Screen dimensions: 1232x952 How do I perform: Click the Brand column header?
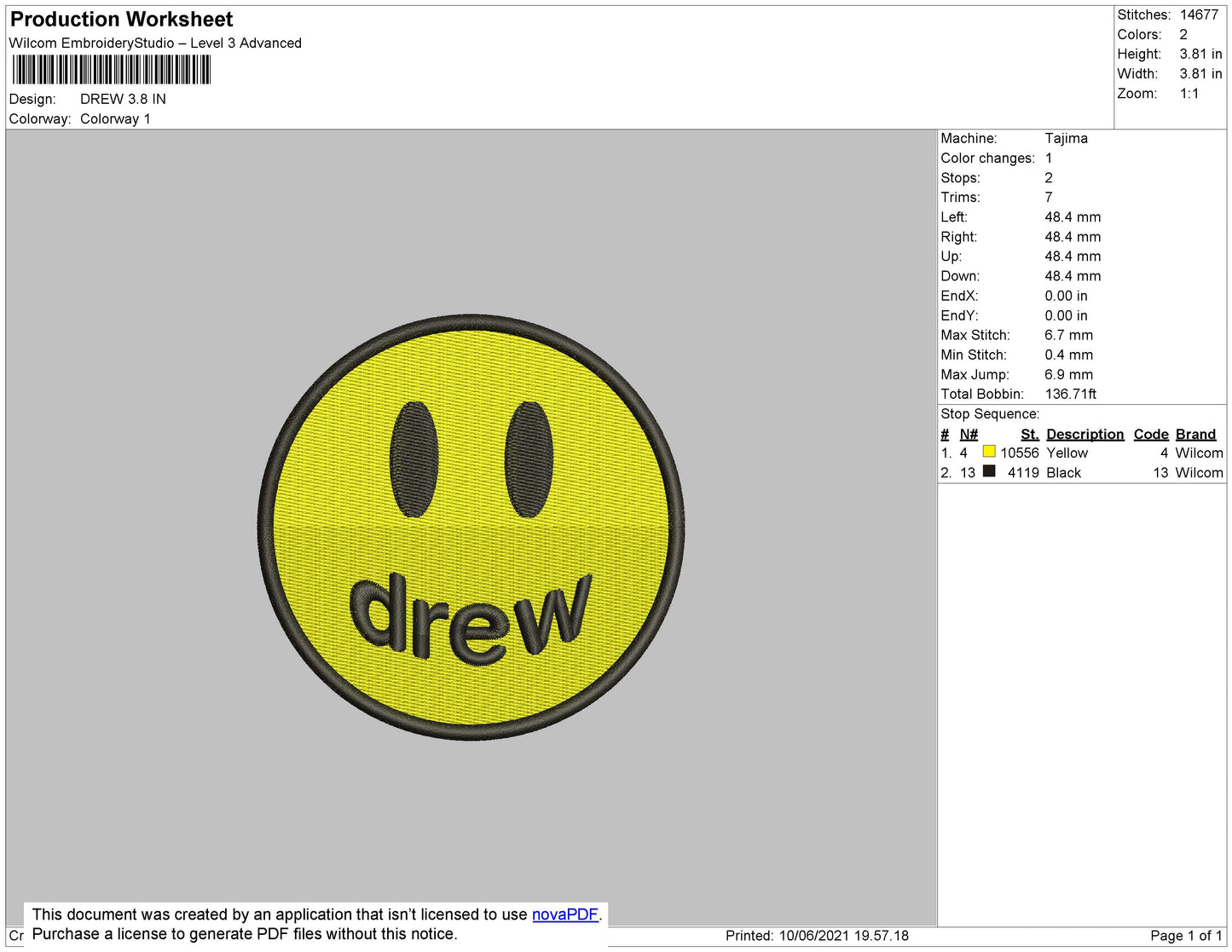1195,434
